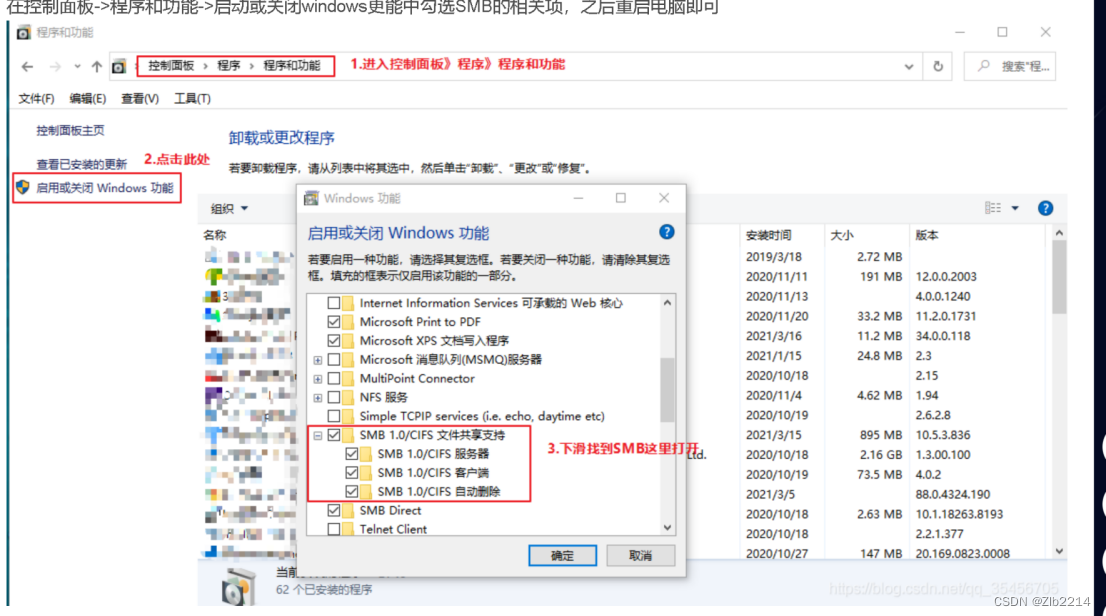Open the recent locations dropdown arrow
The image size is (1106, 616).
(x=77, y=66)
